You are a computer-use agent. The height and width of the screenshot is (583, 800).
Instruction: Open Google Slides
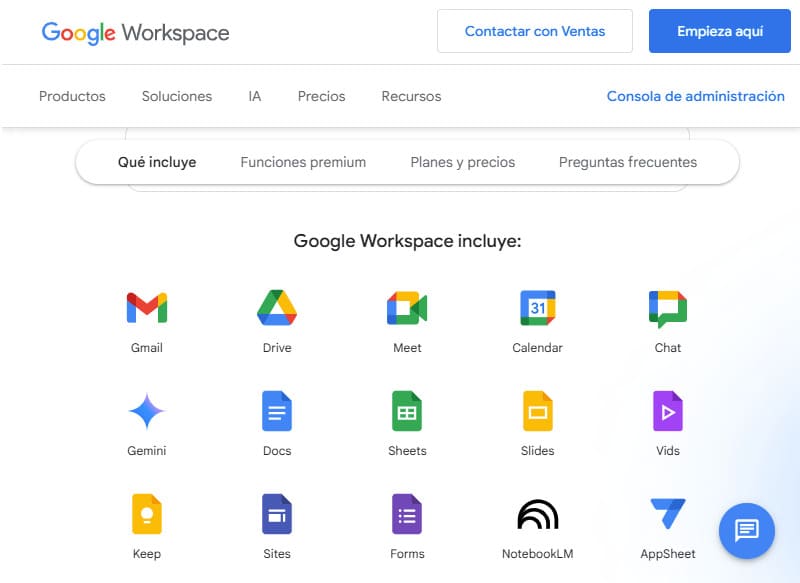click(537, 411)
